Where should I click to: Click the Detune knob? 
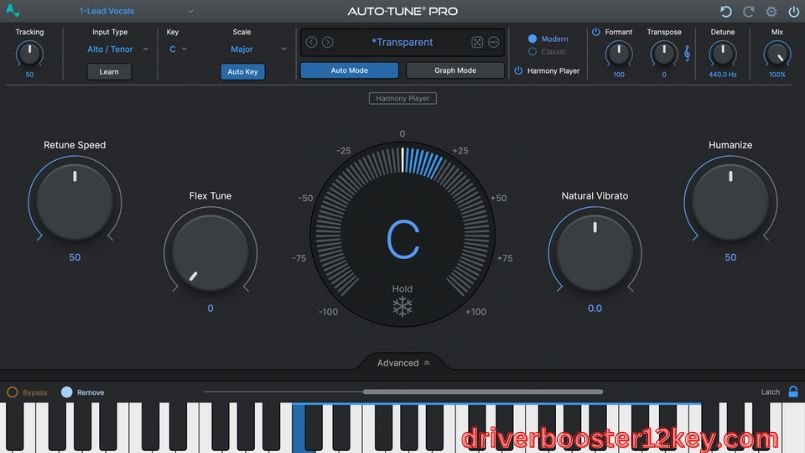(722, 54)
